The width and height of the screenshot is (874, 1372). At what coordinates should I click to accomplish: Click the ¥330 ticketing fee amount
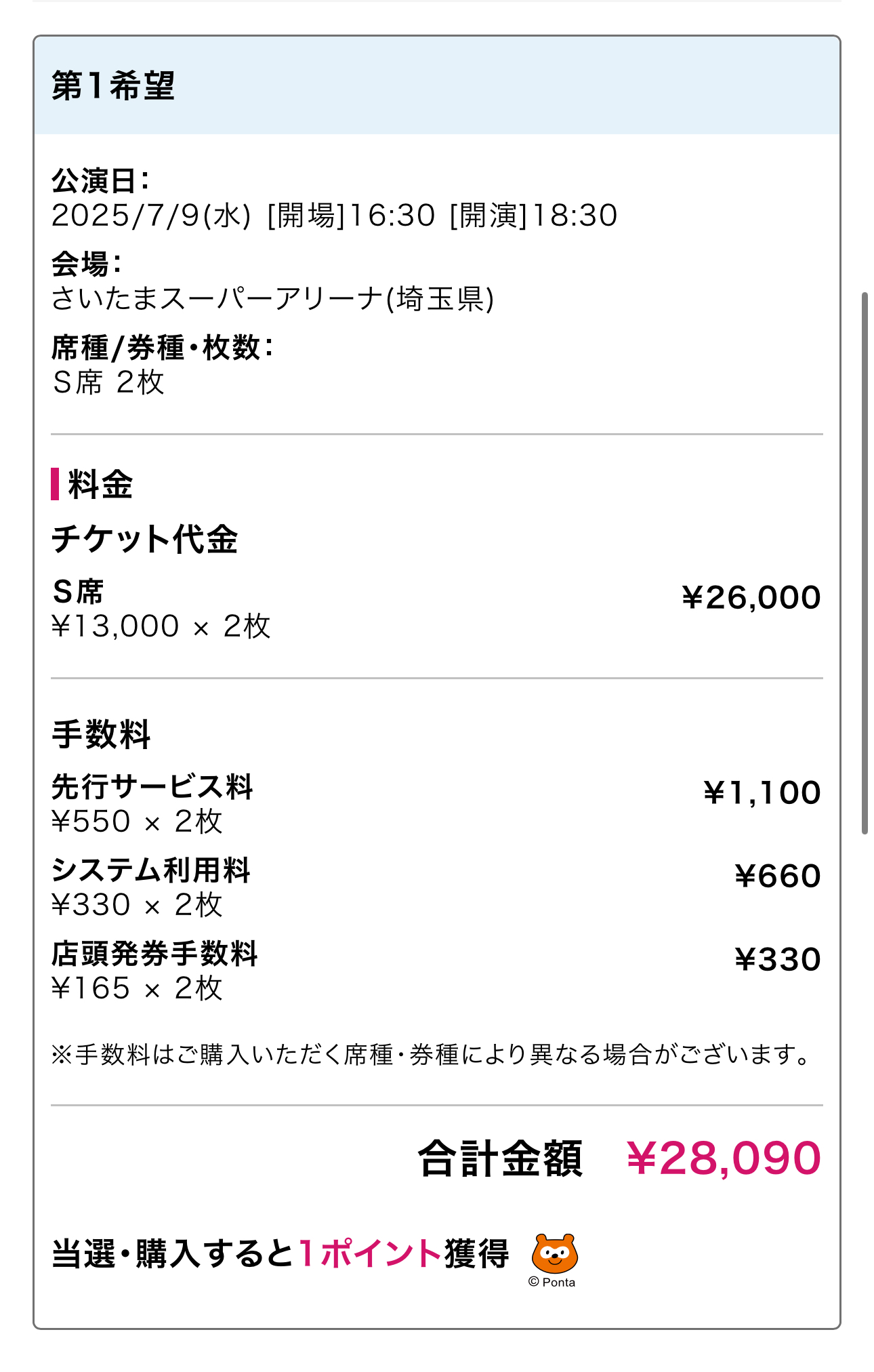pyautogui.click(x=778, y=960)
